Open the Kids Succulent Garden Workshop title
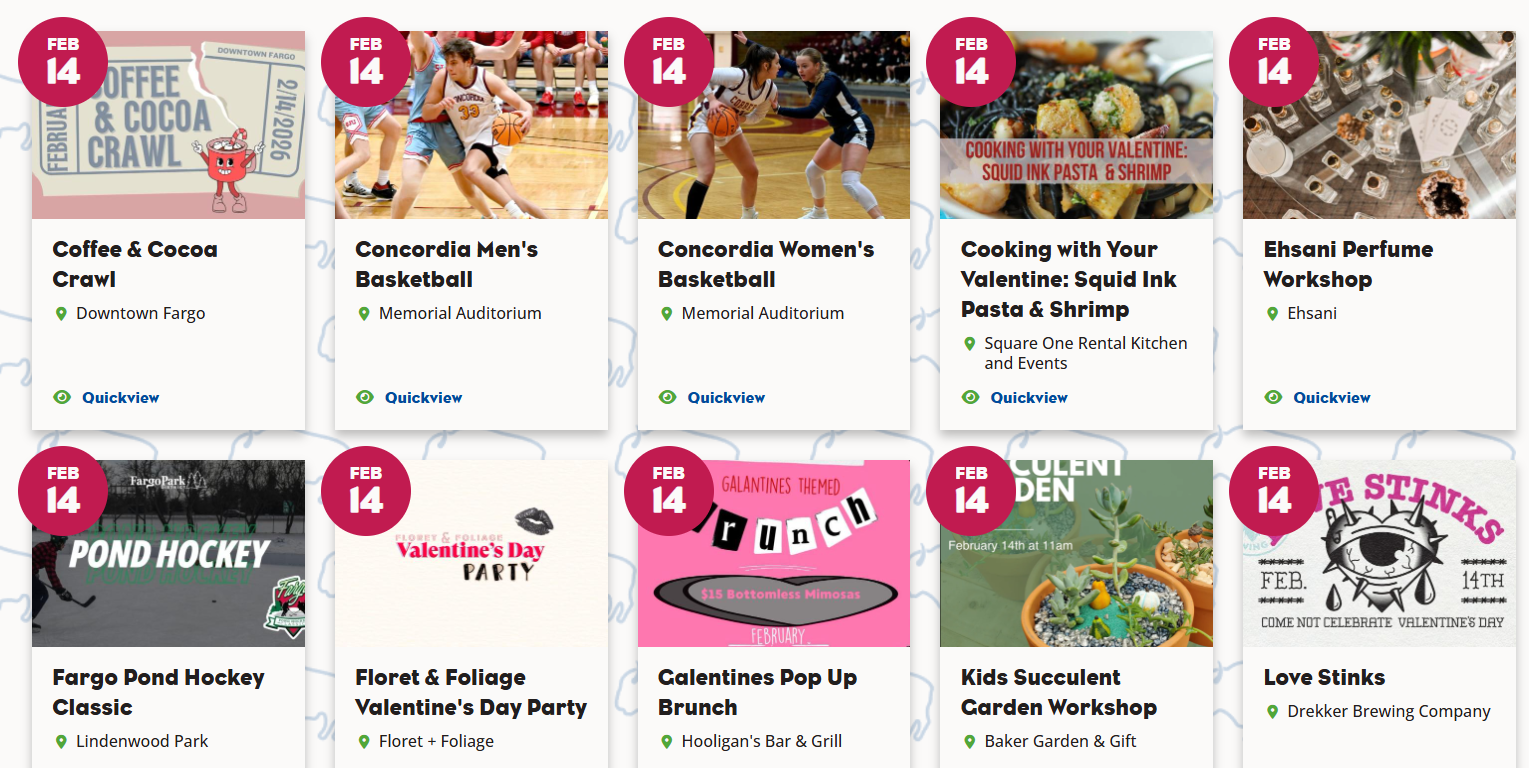The height and width of the screenshot is (768, 1529). pos(1059,692)
